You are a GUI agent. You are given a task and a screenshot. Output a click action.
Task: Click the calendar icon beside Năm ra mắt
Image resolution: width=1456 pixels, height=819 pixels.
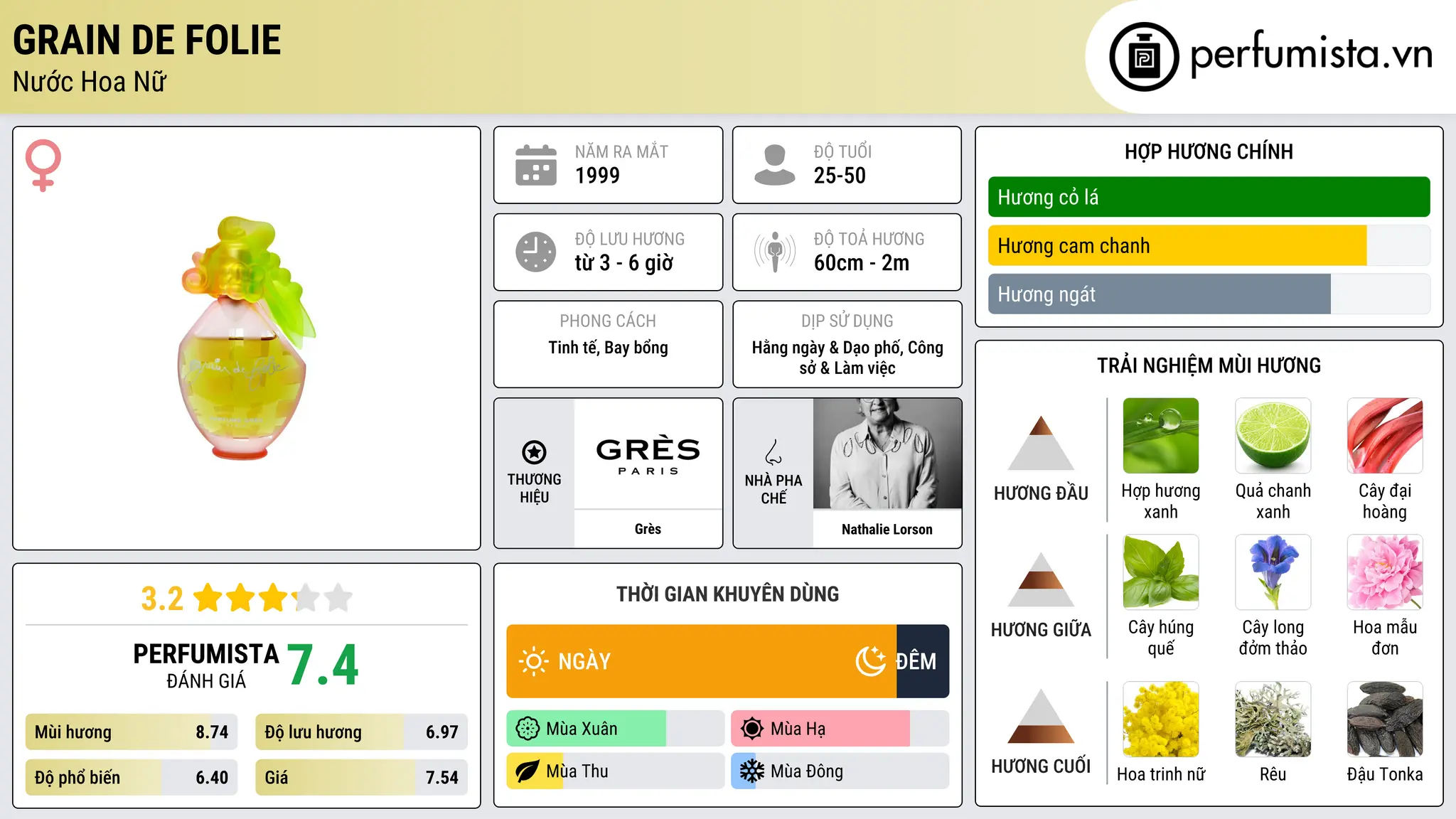[x=536, y=165]
